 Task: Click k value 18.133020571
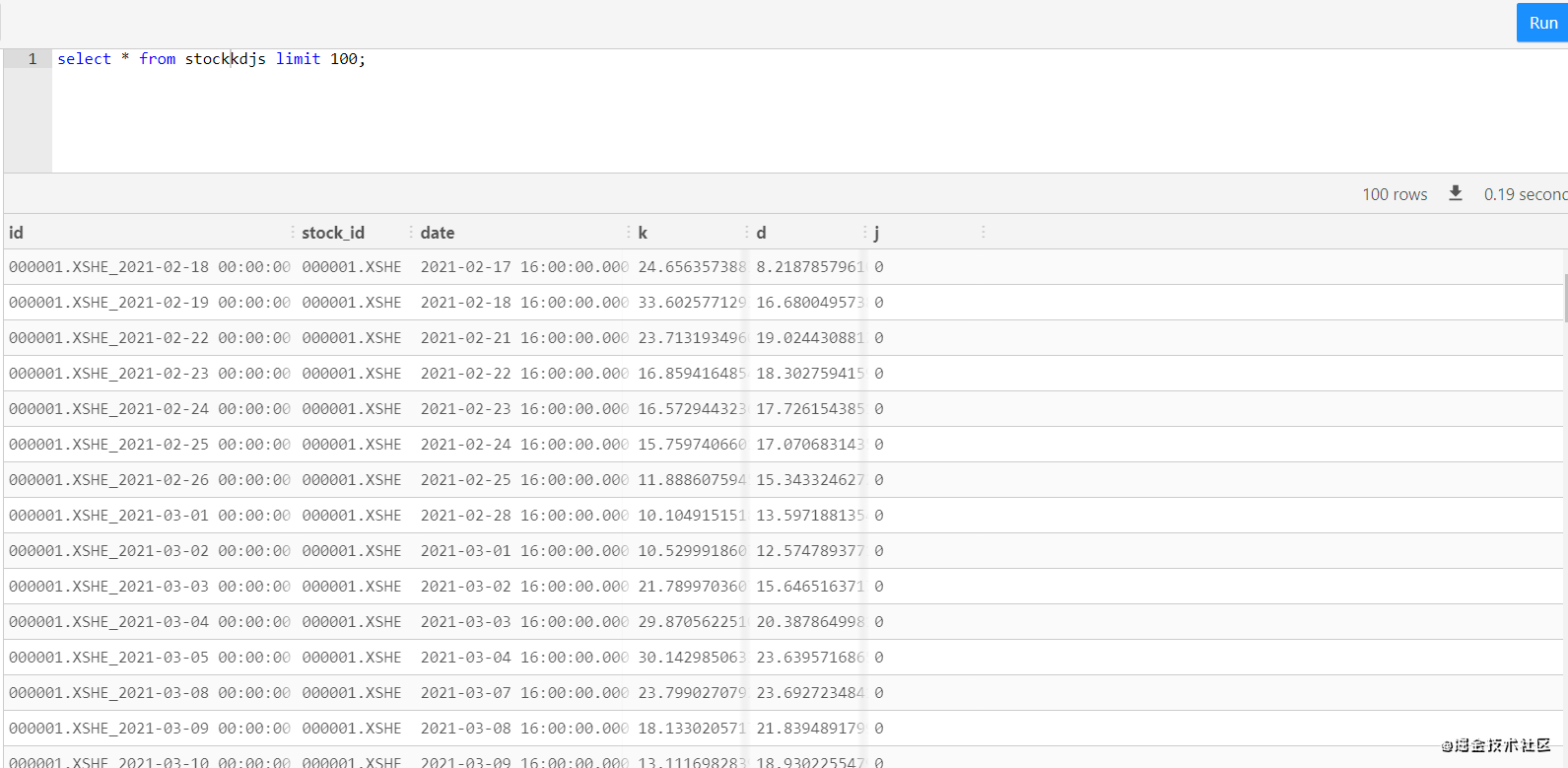pos(692,729)
